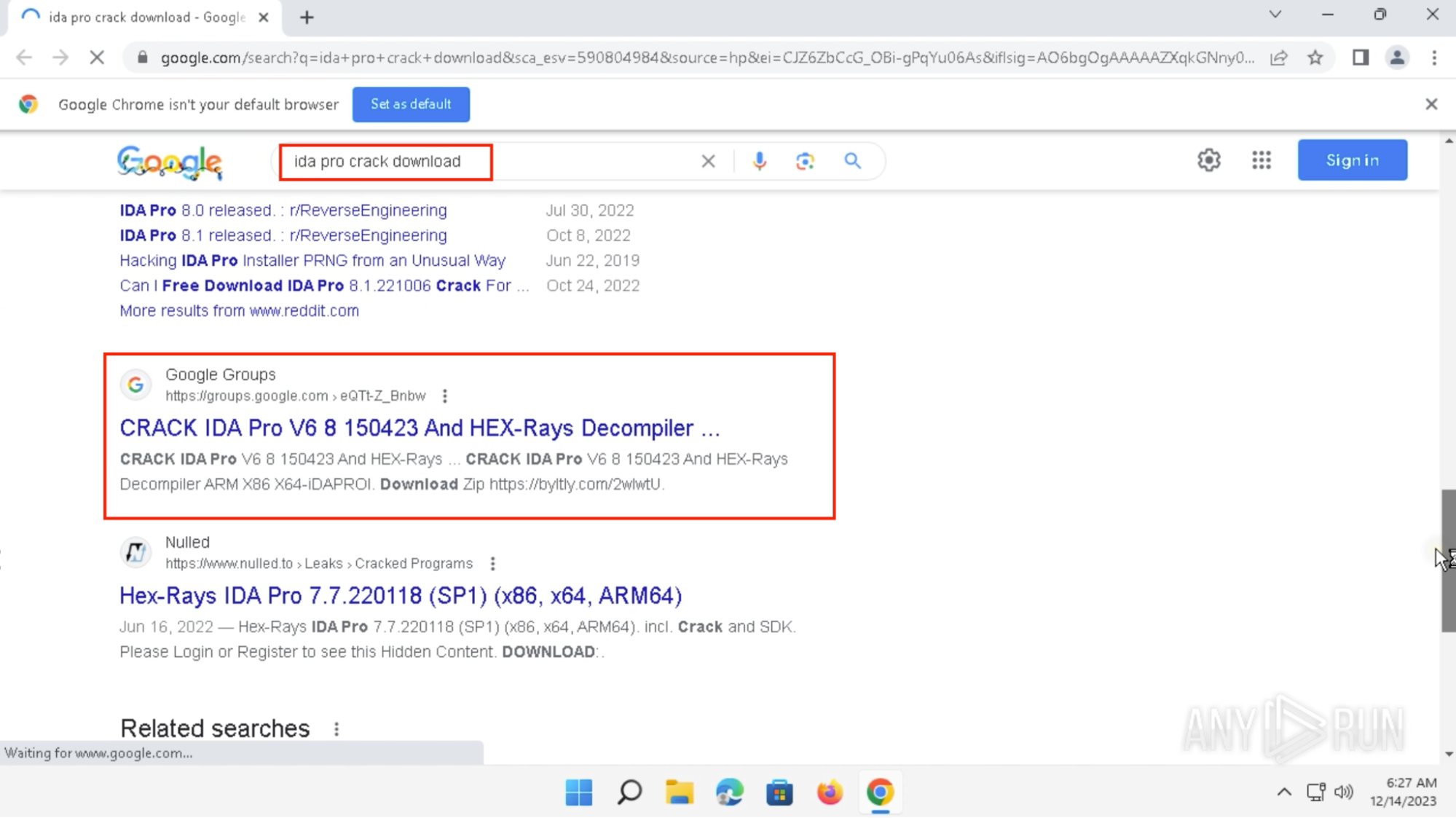Launch Firefox from the taskbar
The image size is (1456, 818).
tap(830, 793)
